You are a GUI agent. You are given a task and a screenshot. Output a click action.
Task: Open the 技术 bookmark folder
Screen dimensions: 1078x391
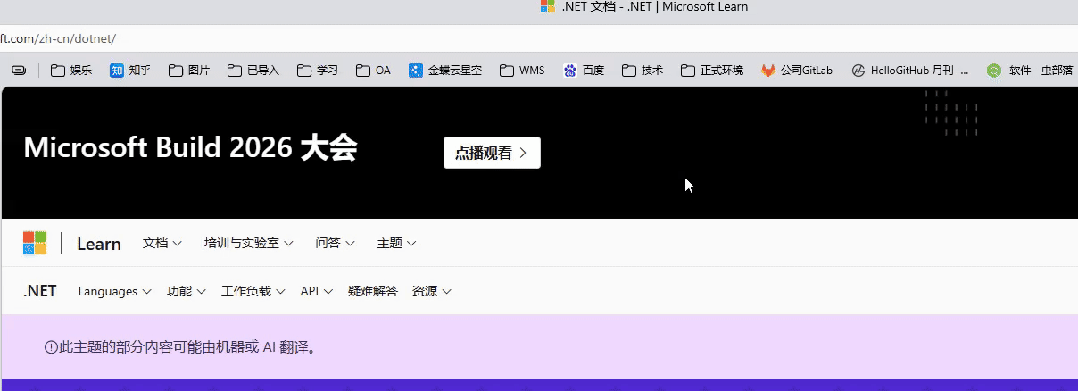642,70
